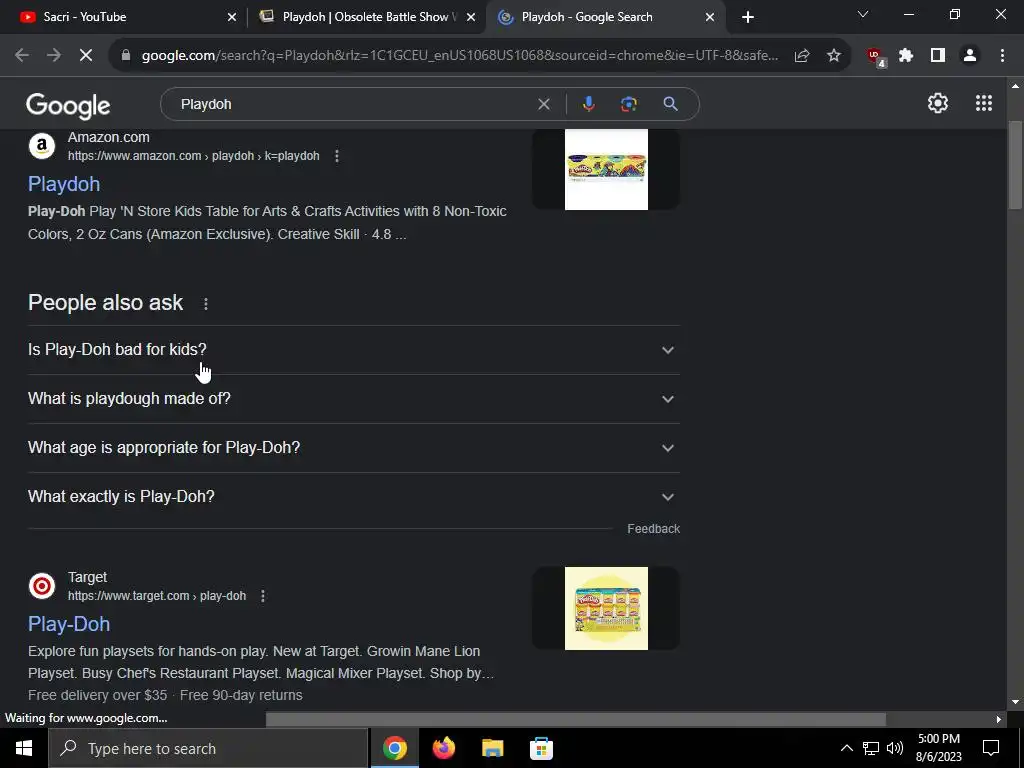This screenshot has width=1024, height=768.
Task: Click the Google logo
Action: 68,104
